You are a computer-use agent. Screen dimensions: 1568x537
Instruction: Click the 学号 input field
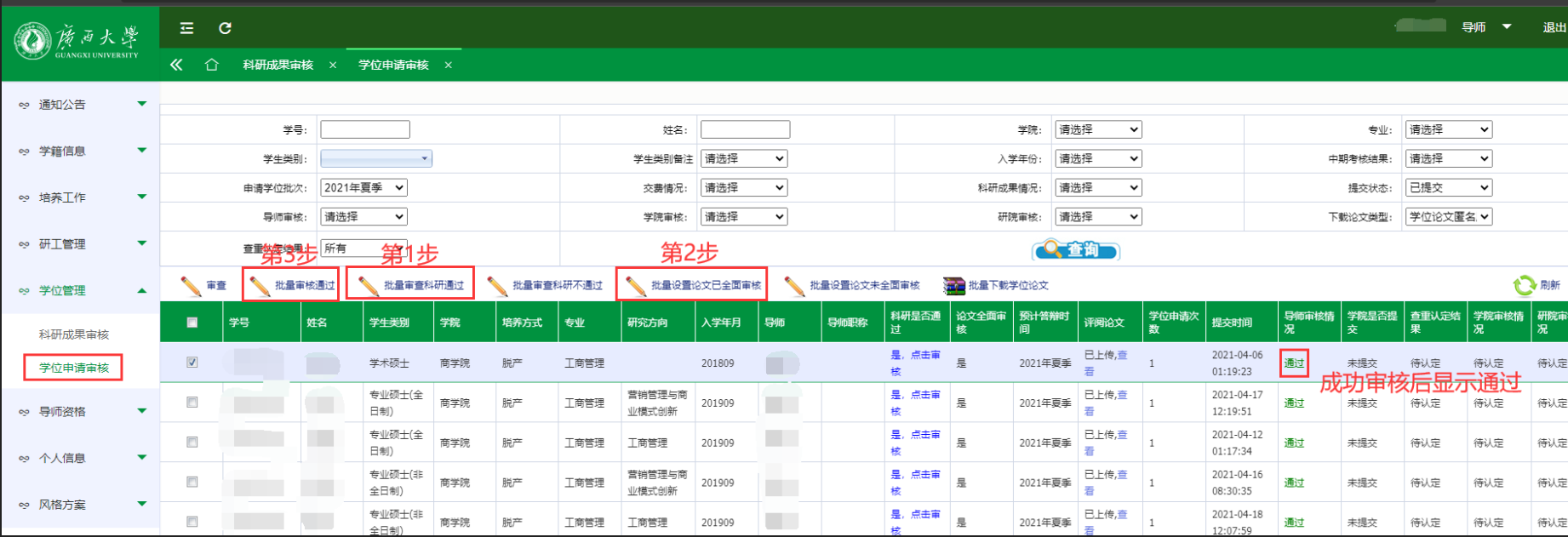(x=365, y=130)
